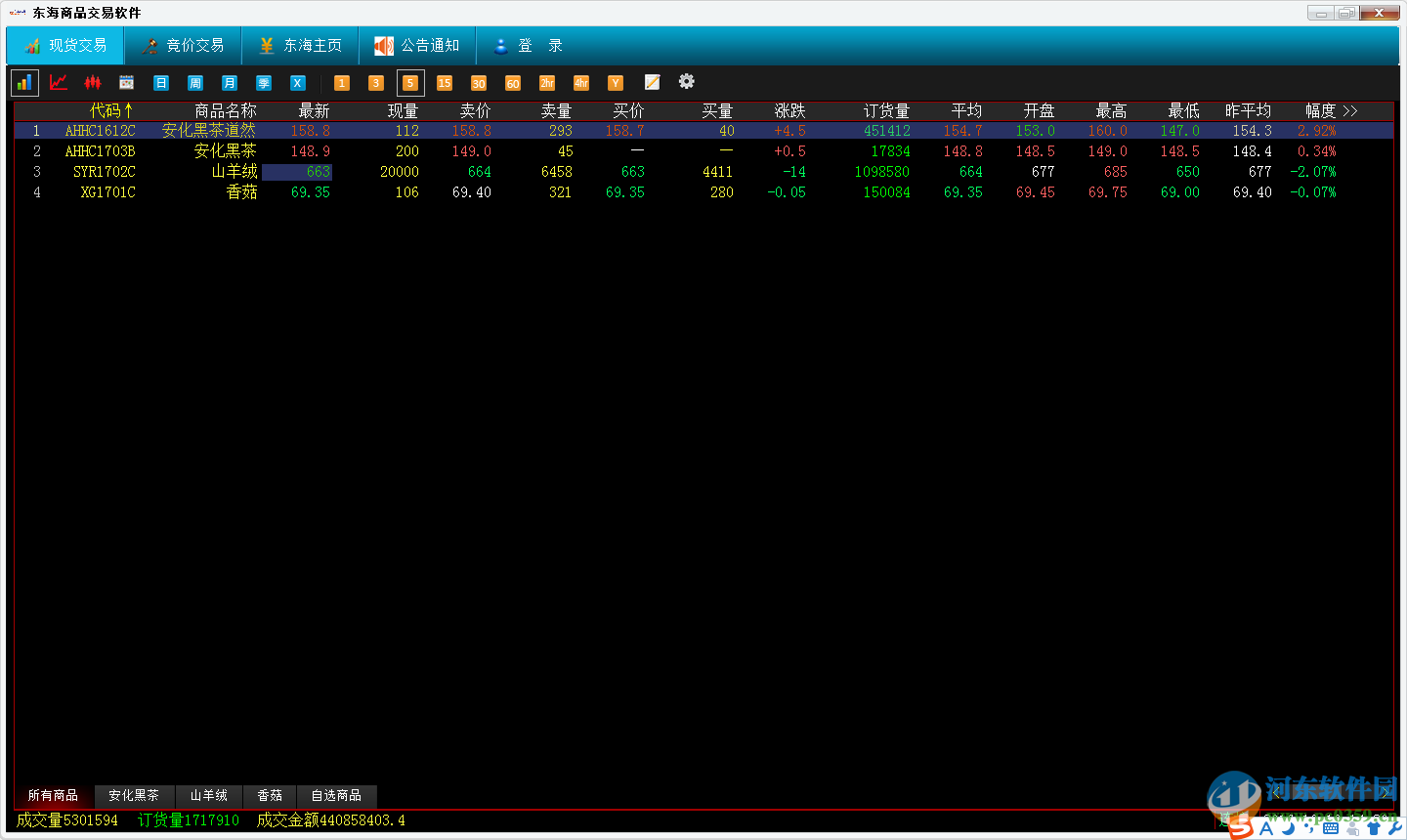Select the weekly (周) period icon
The width and height of the screenshot is (1407, 840).
[195, 83]
